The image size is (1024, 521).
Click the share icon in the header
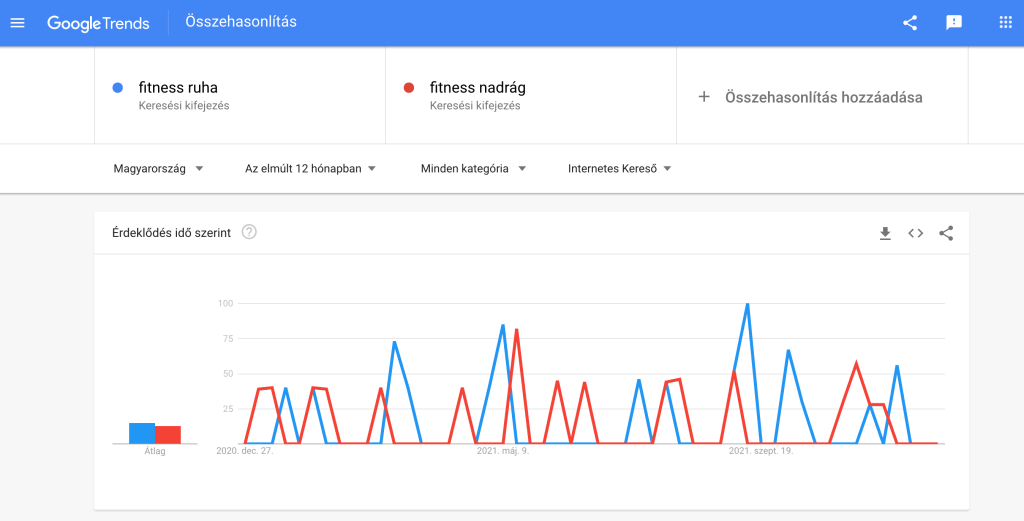coord(910,23)
